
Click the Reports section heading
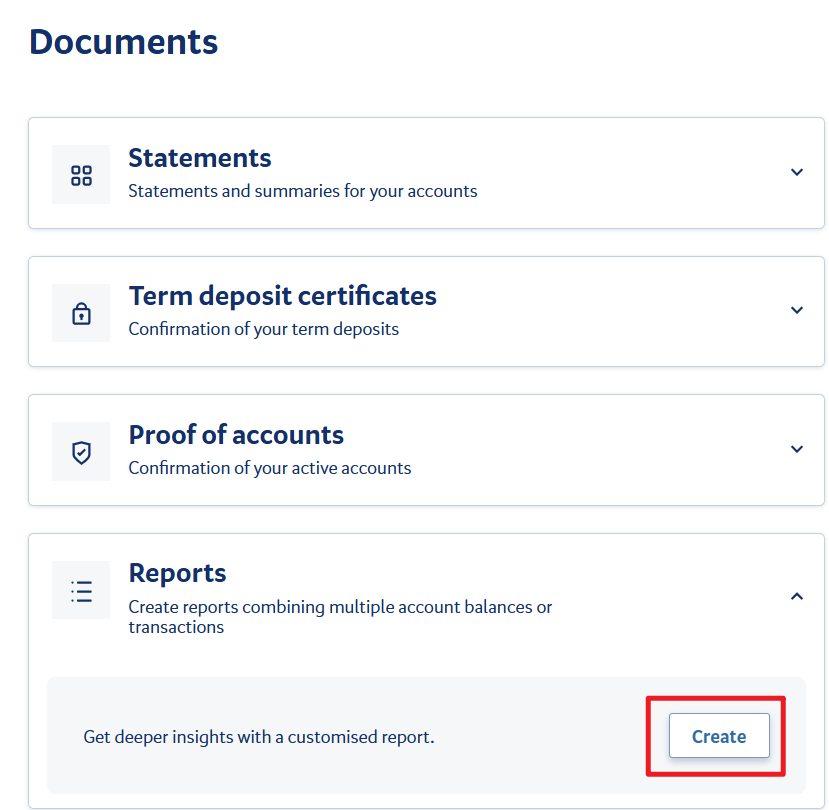(177, 573)
